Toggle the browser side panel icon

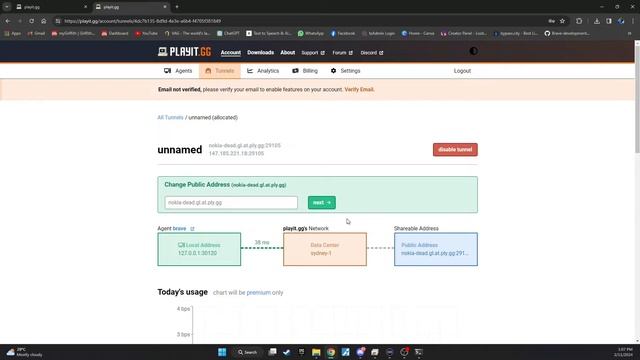[609, 21]
